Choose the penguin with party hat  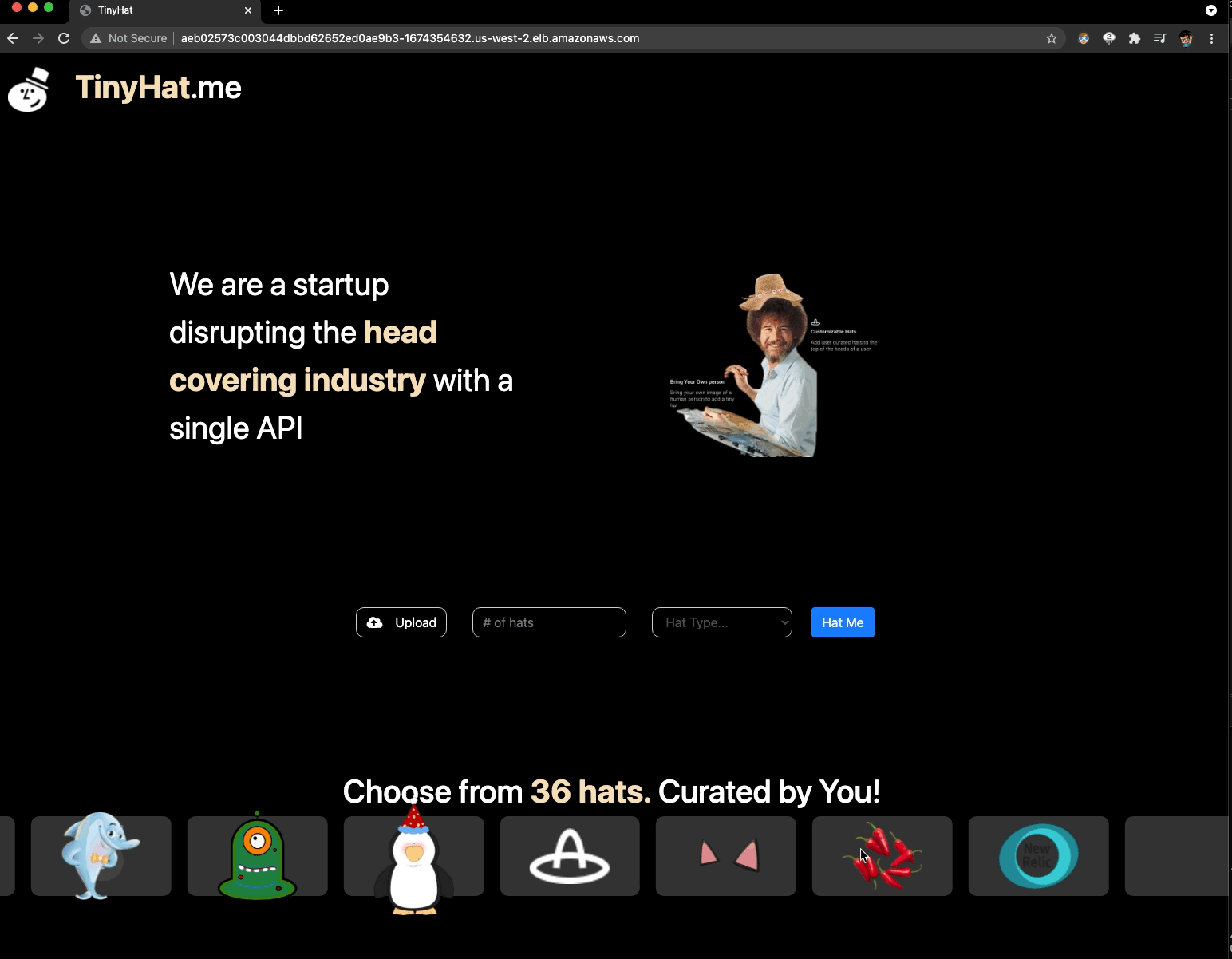[x=413, y=860]
